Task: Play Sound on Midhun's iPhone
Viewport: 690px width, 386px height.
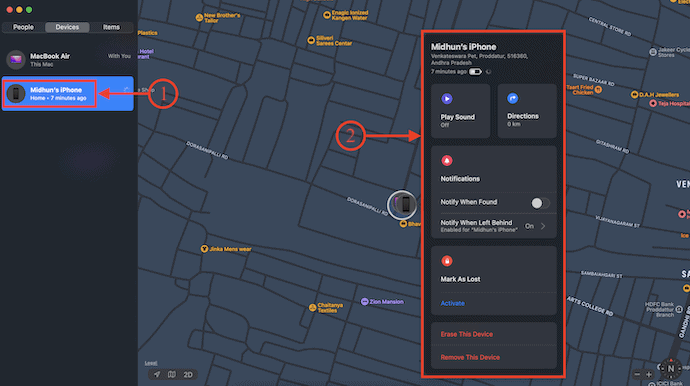Action: [x=460, y=111]
